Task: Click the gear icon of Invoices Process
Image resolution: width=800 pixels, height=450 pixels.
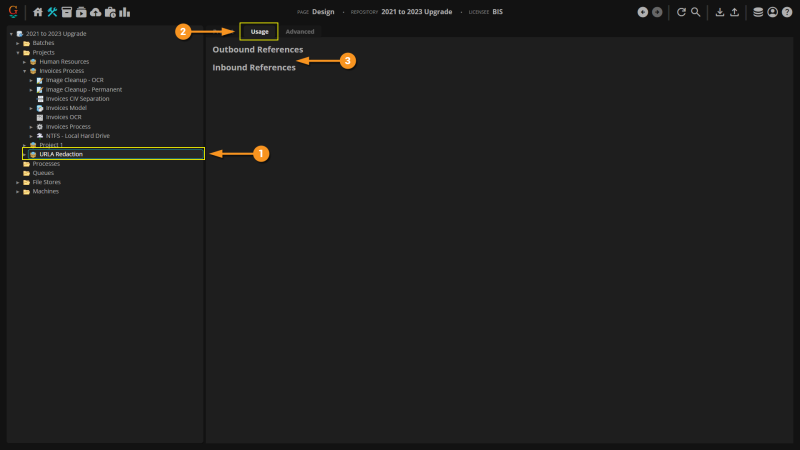Action: [40, 127]
